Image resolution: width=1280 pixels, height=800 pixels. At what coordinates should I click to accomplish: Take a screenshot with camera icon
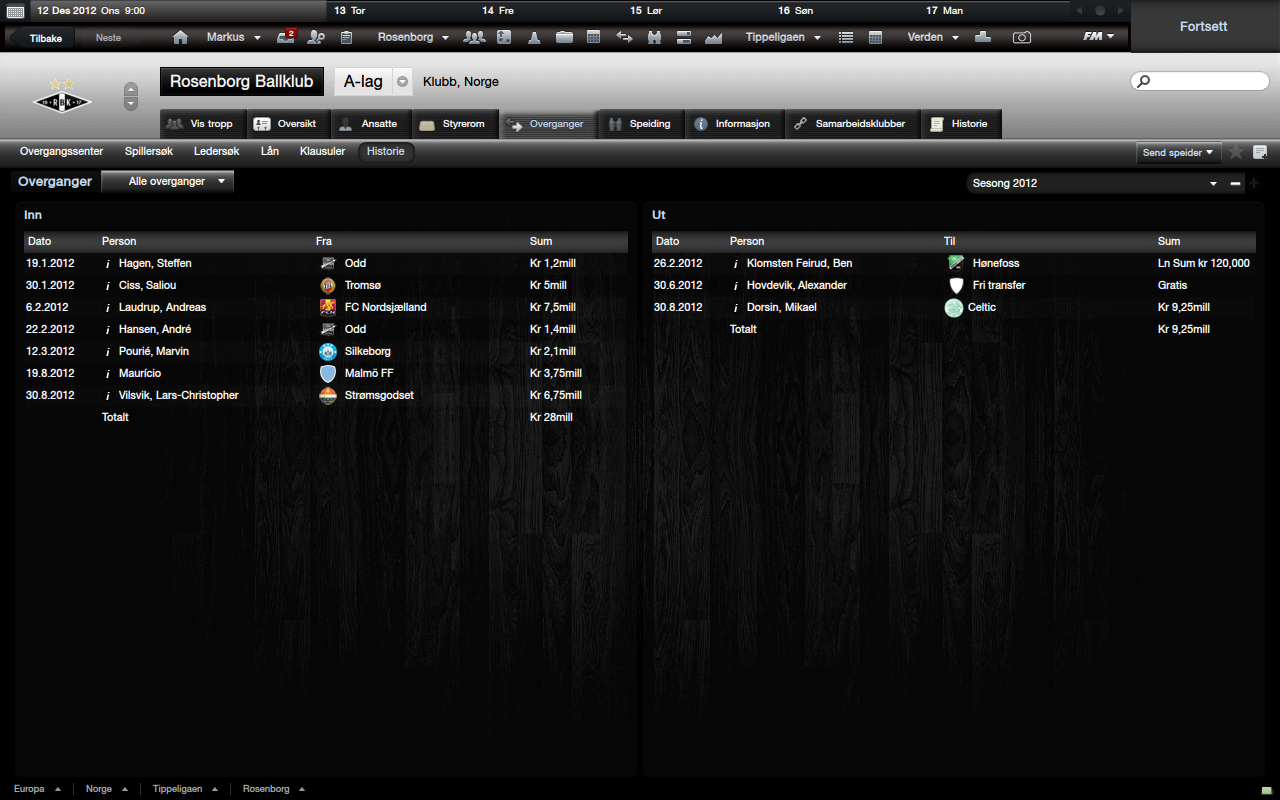(1021, 37)
